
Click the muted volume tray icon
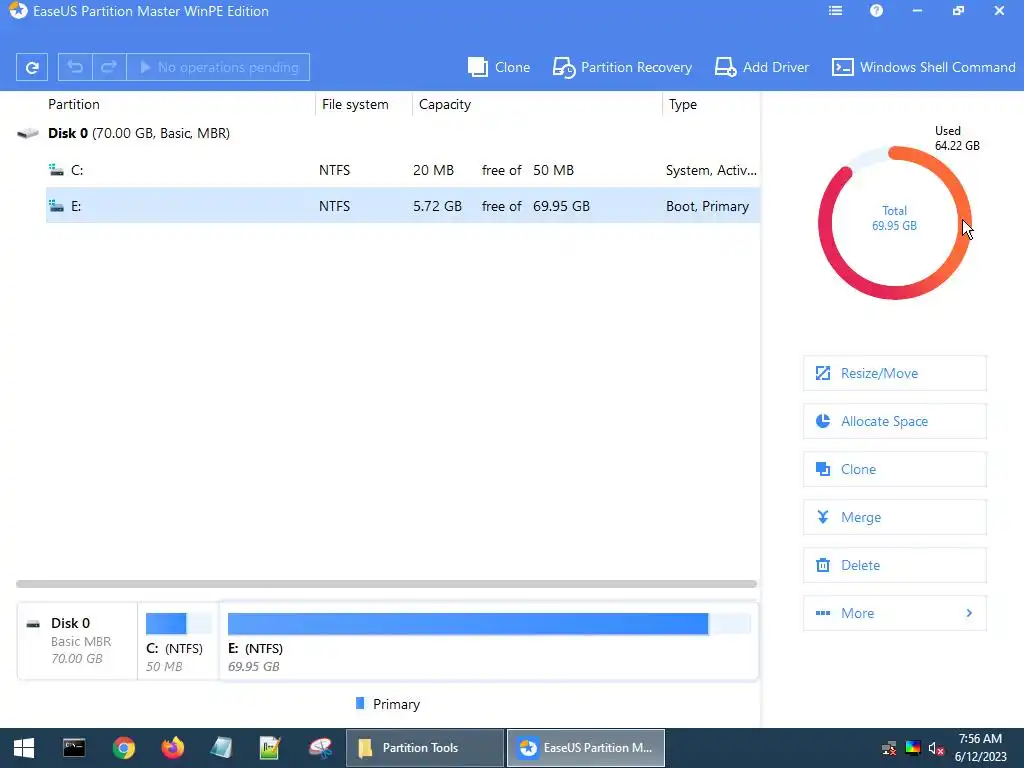[x=936, y=748]
